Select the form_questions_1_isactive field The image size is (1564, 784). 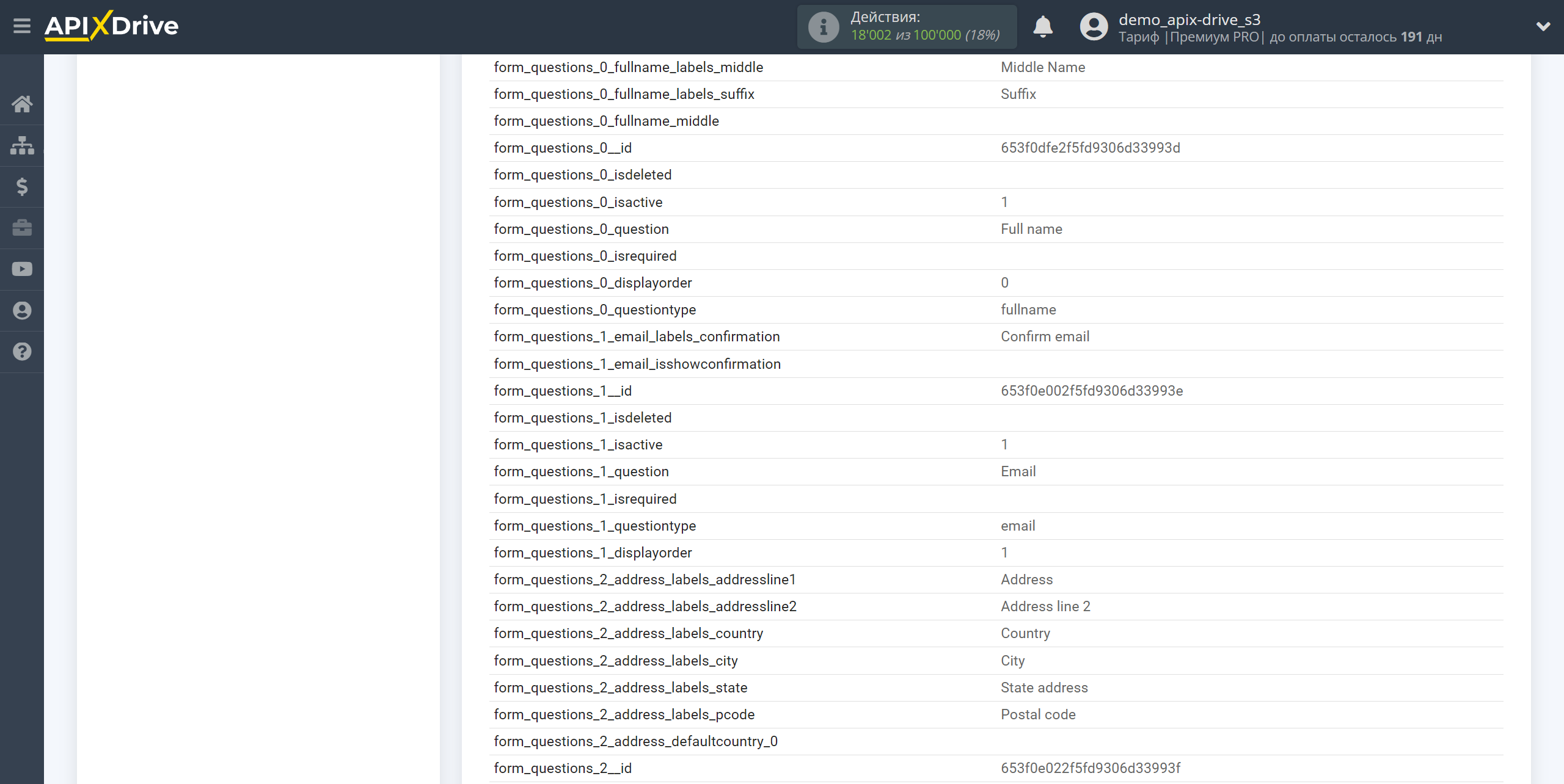(578, 445)
